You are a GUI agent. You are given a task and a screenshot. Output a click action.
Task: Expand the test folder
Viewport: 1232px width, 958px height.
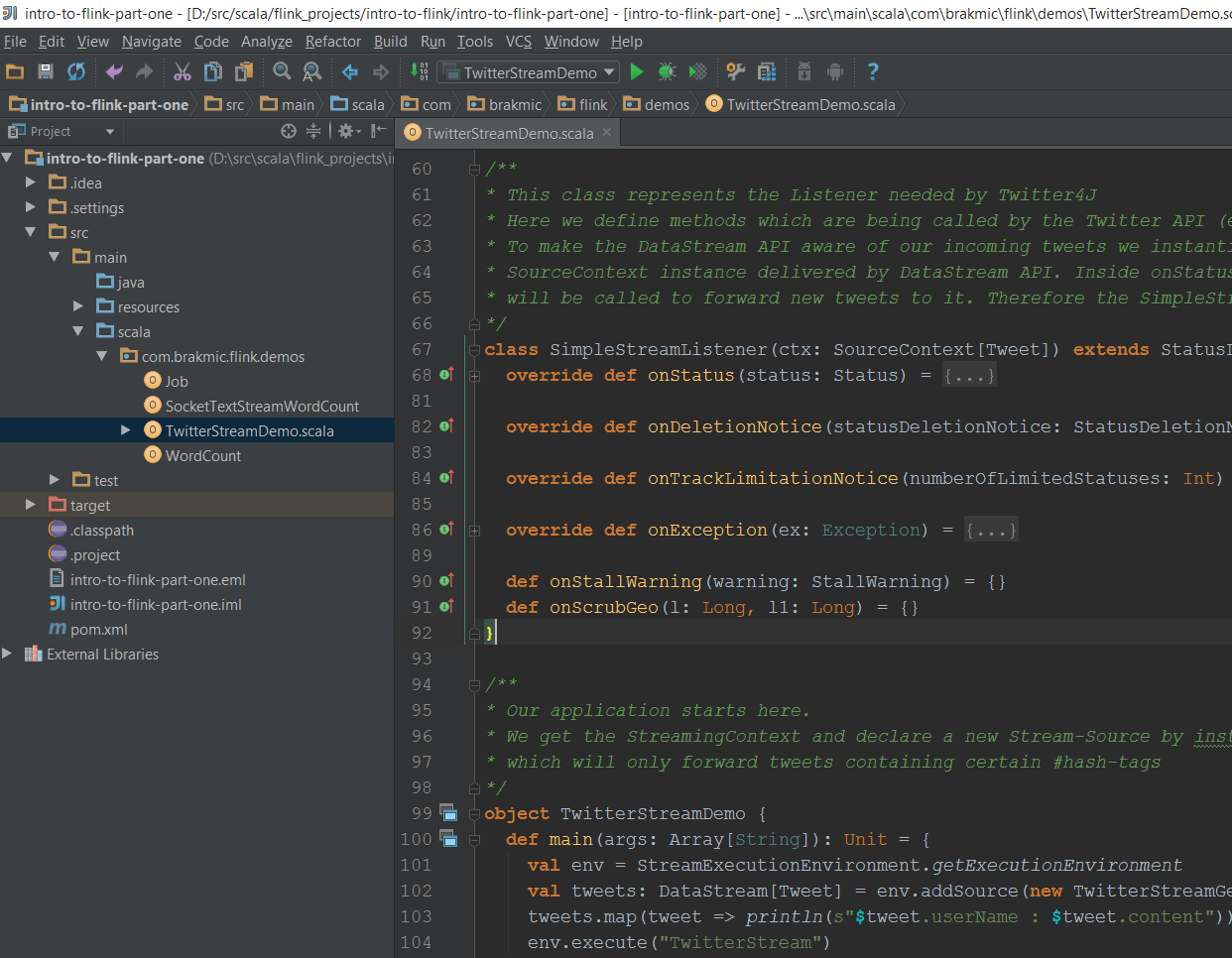click(55, 480)
